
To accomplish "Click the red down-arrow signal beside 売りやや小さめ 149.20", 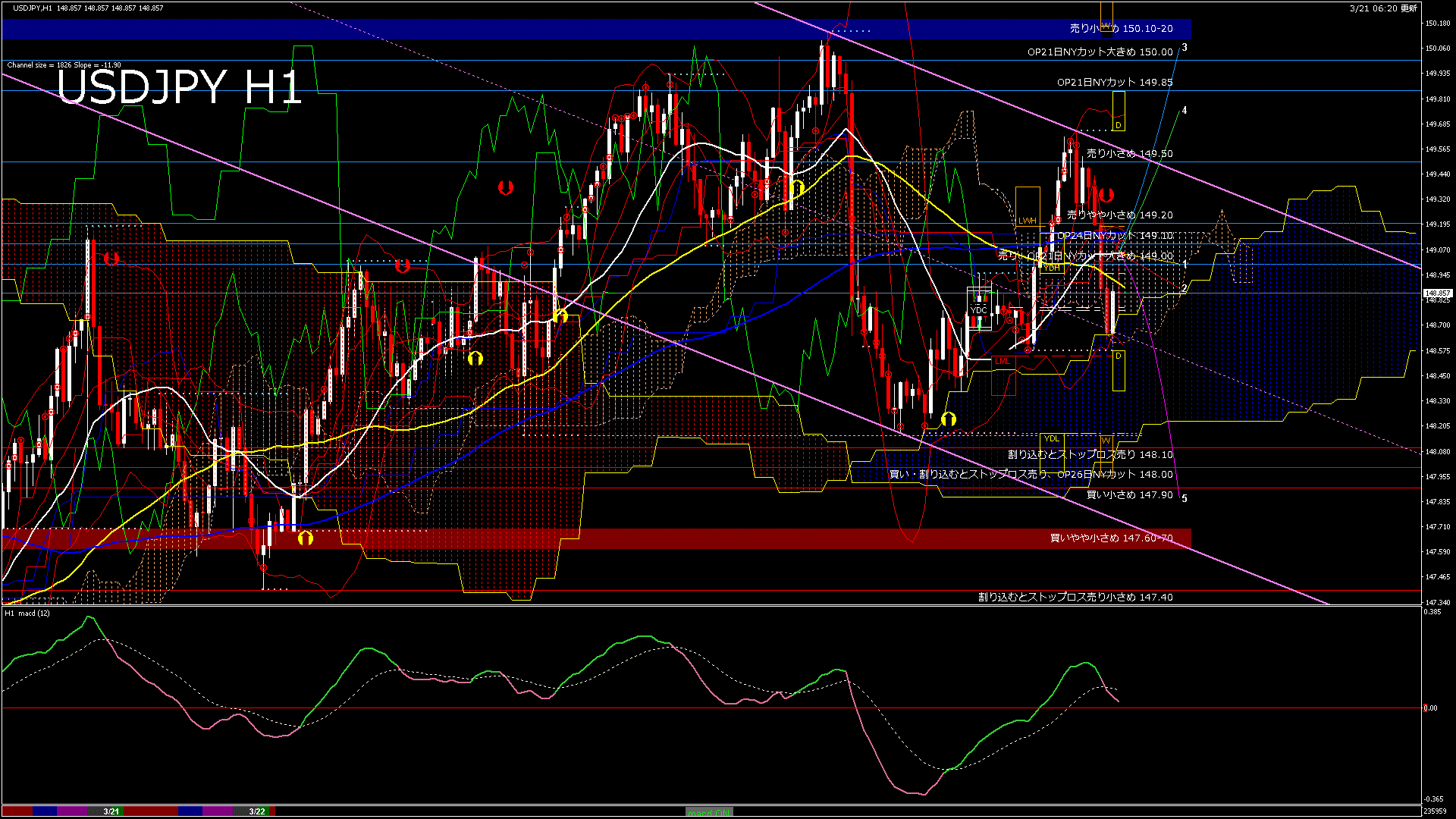I will tap(1106, 196).
